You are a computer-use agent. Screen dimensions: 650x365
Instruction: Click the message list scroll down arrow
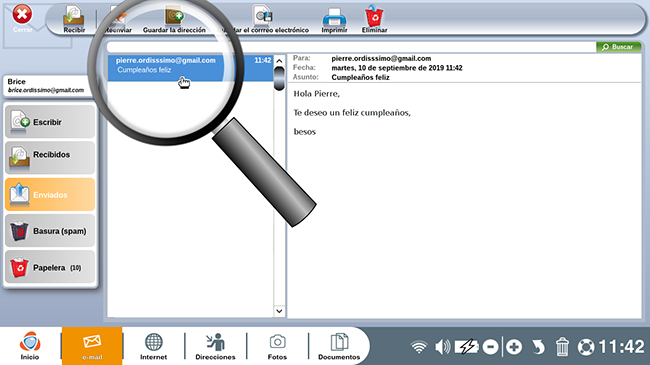coord(279,311)
